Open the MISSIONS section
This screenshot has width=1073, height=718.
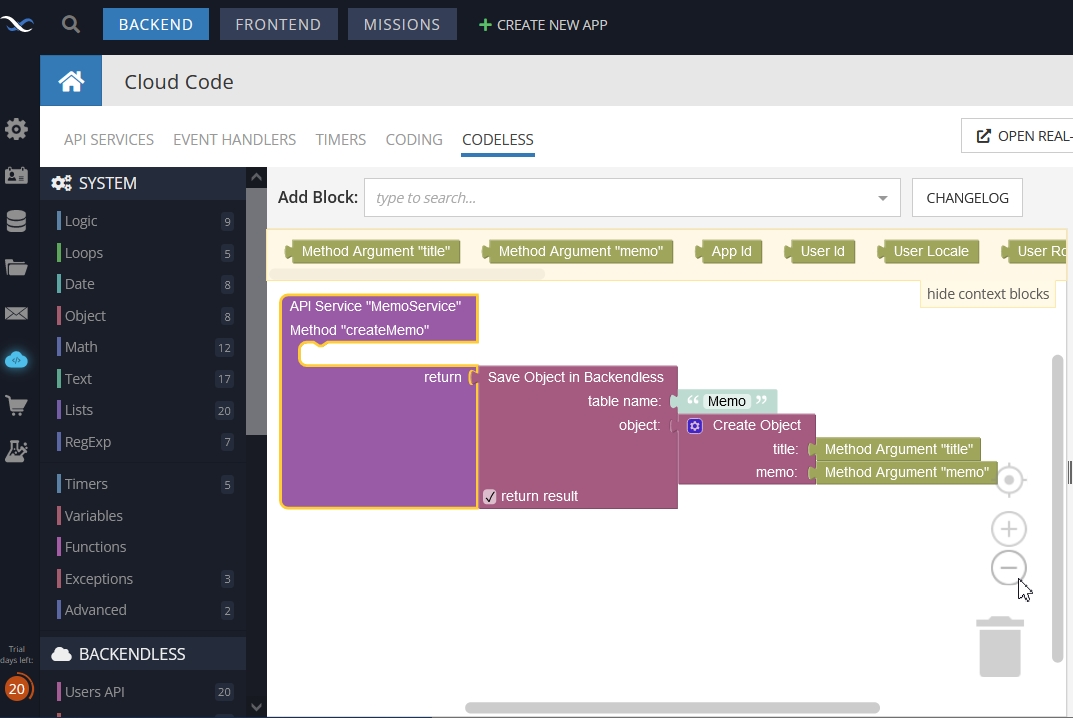(402, 25)
